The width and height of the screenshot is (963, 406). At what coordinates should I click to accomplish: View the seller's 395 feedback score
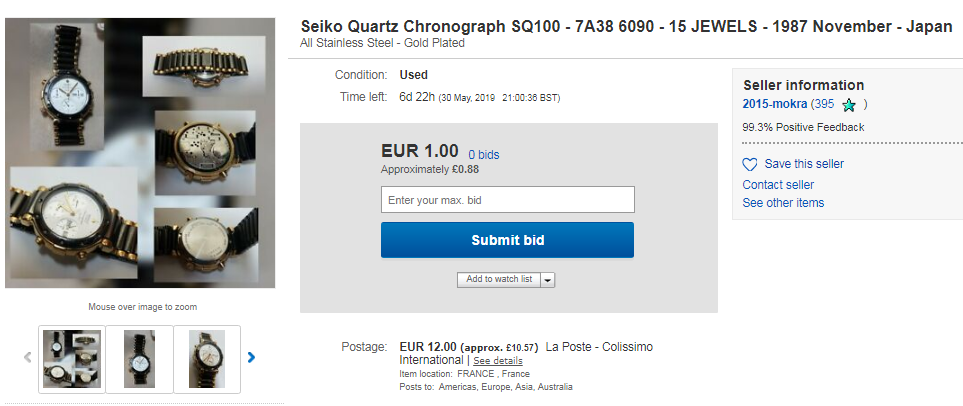tap(824, 104)
